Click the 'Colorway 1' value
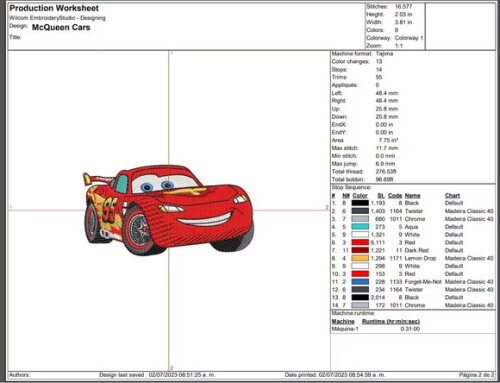500x383 pixels. [x=409, y=38]
